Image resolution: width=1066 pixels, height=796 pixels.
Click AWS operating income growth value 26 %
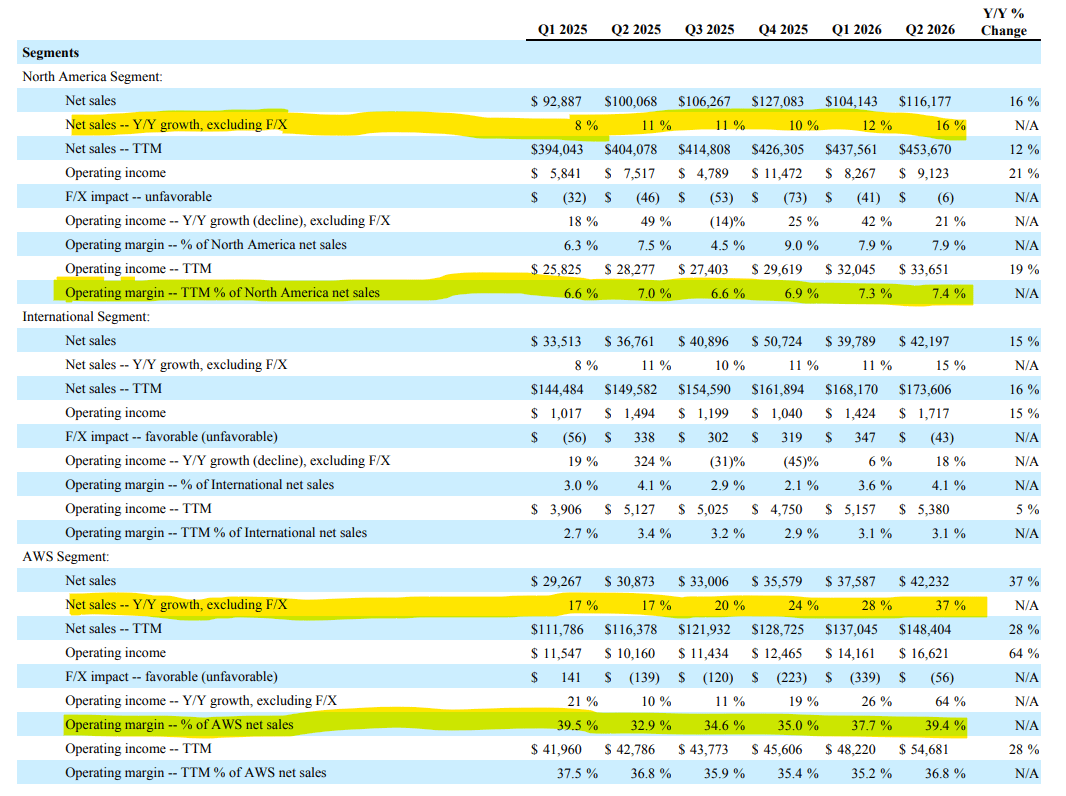(x=877, y=702)
